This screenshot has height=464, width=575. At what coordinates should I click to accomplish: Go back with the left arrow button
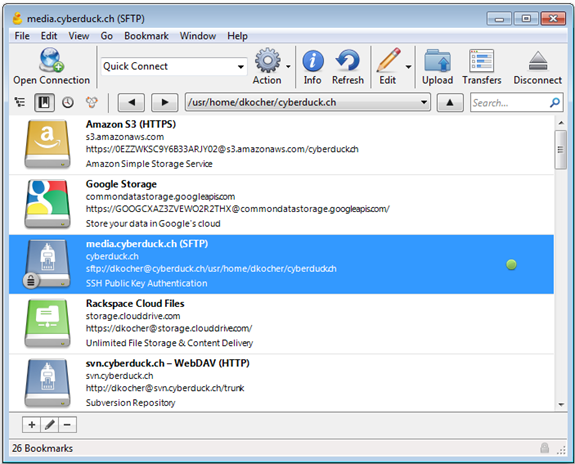tap(131, 102)
